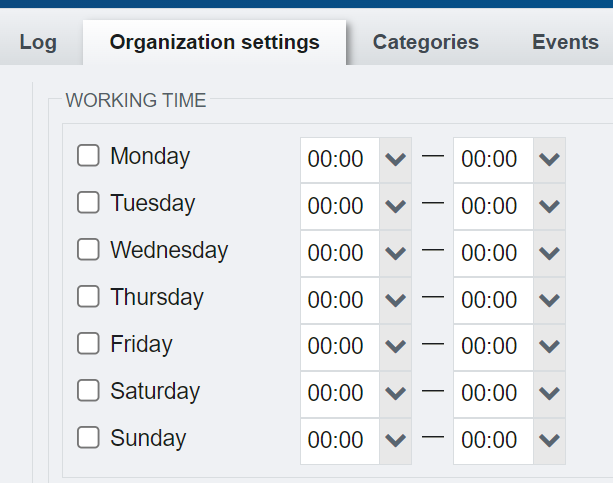Open the Monday start time dropdown arrow
613x483 pixels.
[396, 160]
